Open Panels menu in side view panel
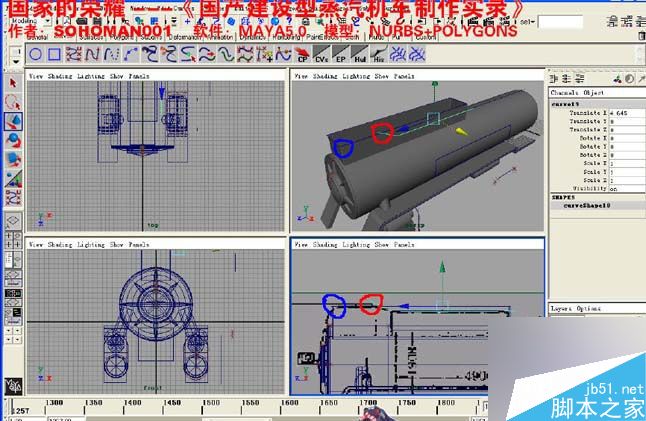 404,245
